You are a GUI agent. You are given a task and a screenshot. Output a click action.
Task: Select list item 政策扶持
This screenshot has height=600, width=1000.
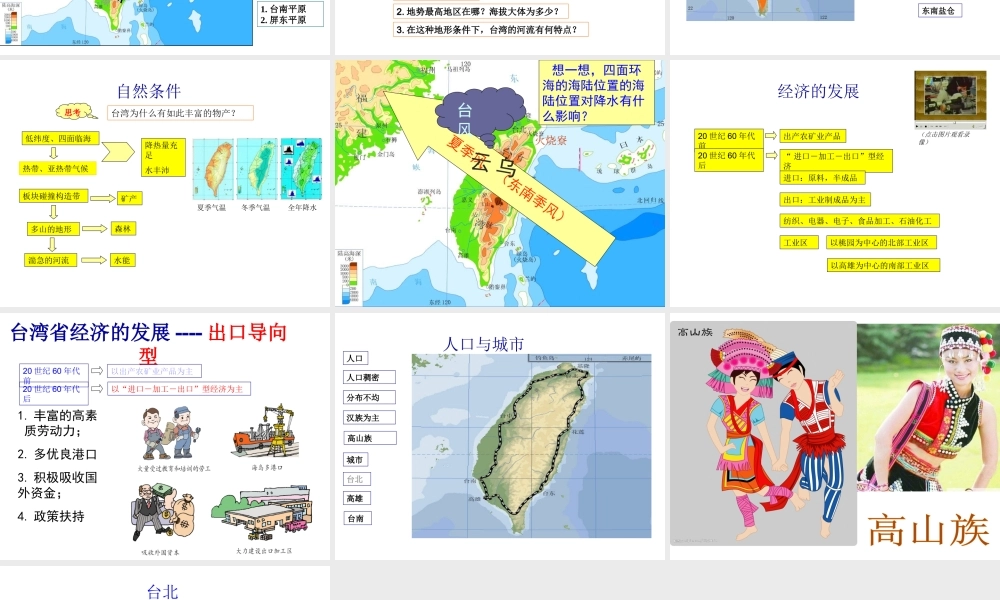point(51,516)
